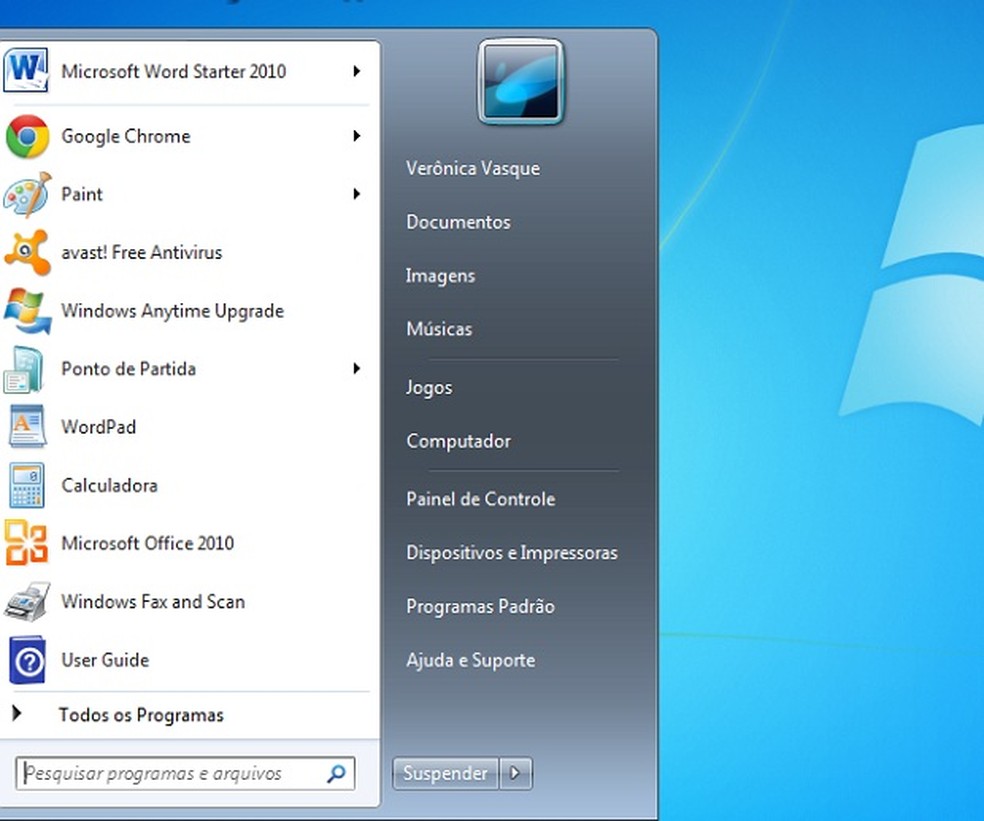Open Jogos
Image resolution: width=984 pixels, height=821 pixels.
pyautogui.click(x=429, y=387)
